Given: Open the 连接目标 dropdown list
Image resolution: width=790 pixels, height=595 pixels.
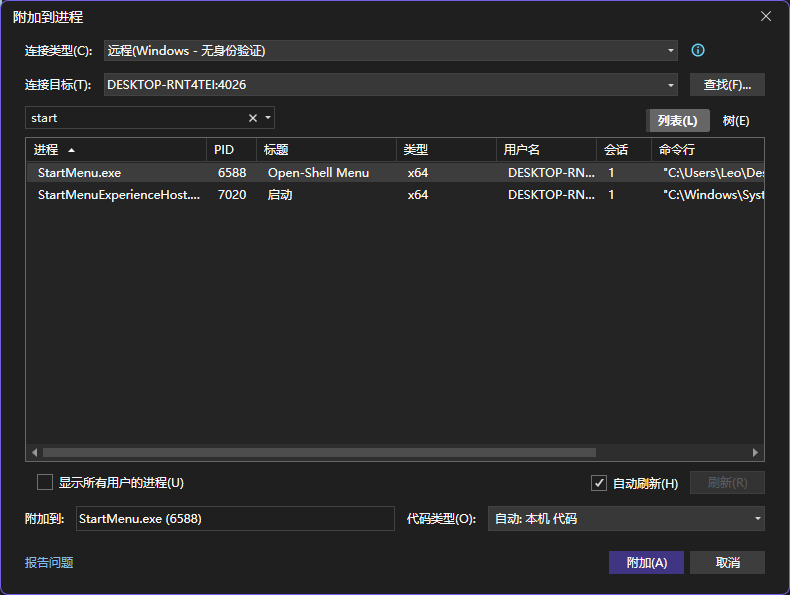Looking at the screenshot, I should (671, 85).
